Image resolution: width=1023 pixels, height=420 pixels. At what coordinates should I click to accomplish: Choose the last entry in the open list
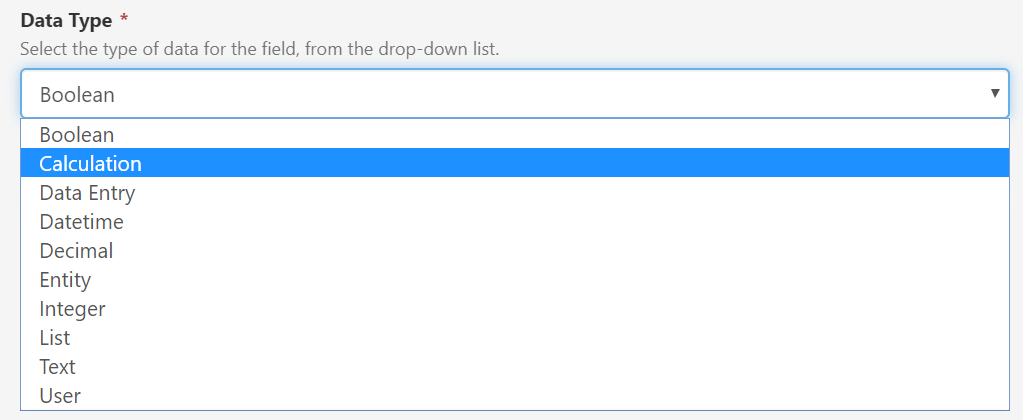60,396
